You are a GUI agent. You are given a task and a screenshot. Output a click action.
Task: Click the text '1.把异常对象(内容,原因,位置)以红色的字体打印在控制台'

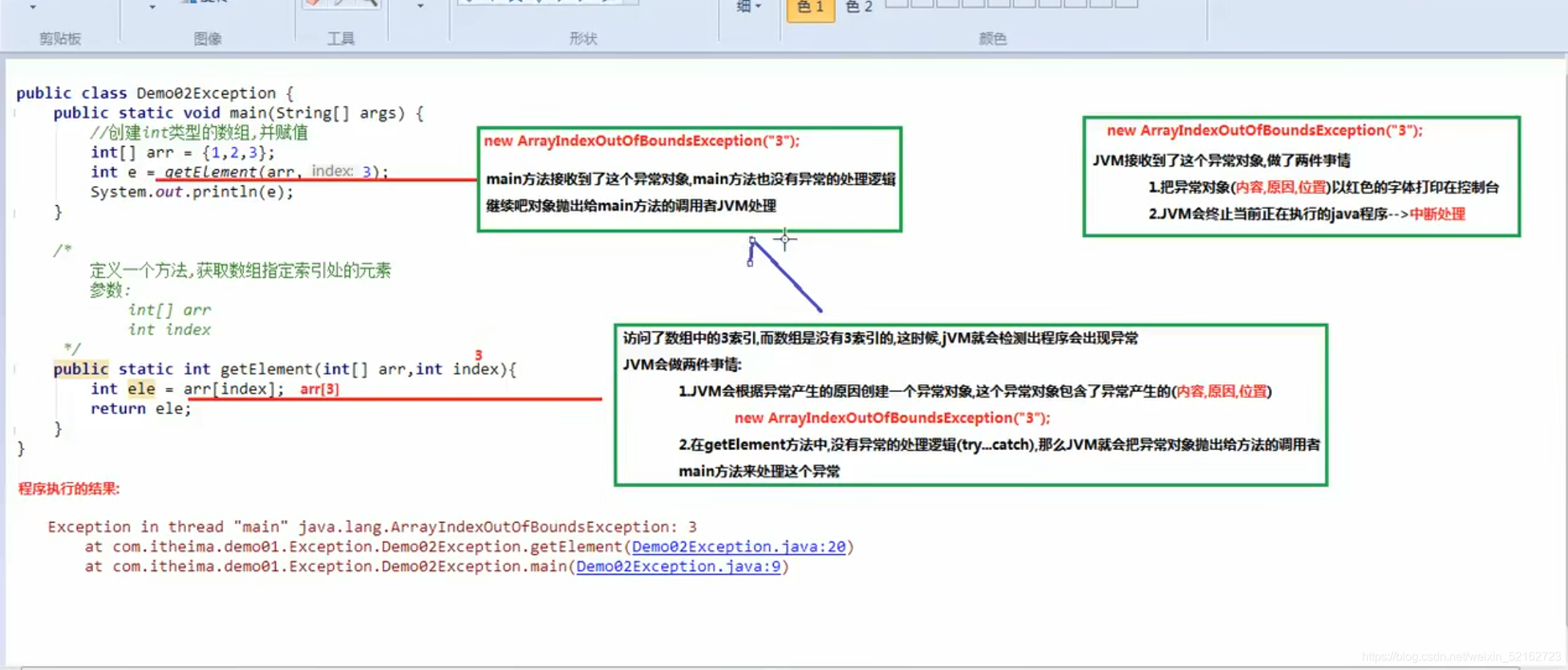(1323, 187)
